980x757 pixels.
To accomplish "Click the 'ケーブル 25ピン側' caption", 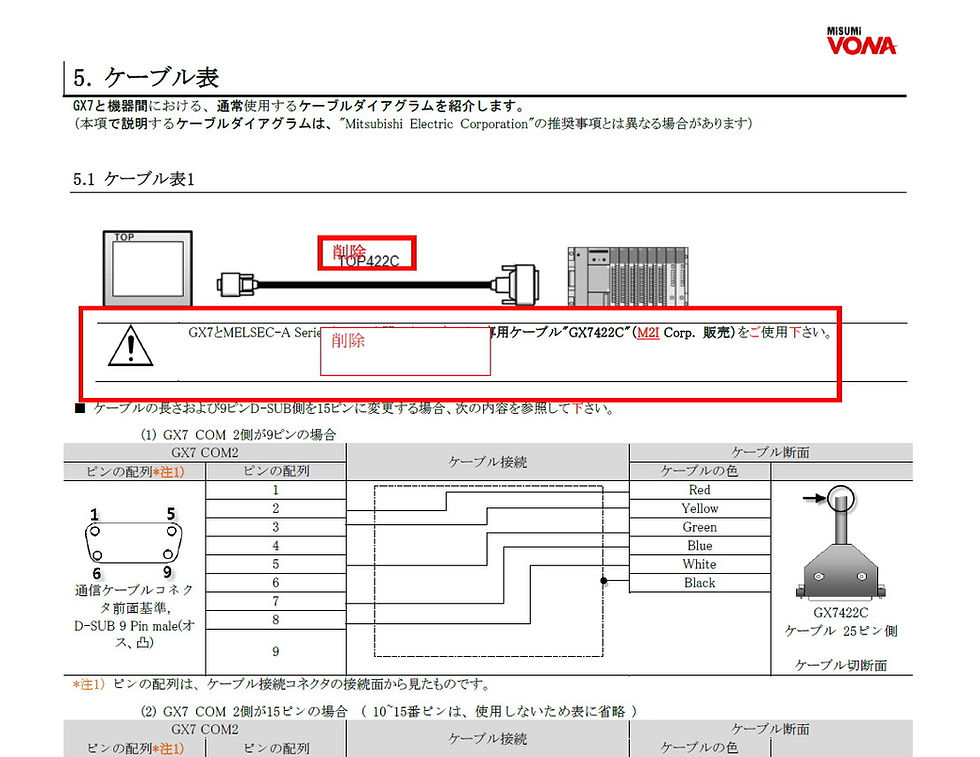I will point(841,631).
